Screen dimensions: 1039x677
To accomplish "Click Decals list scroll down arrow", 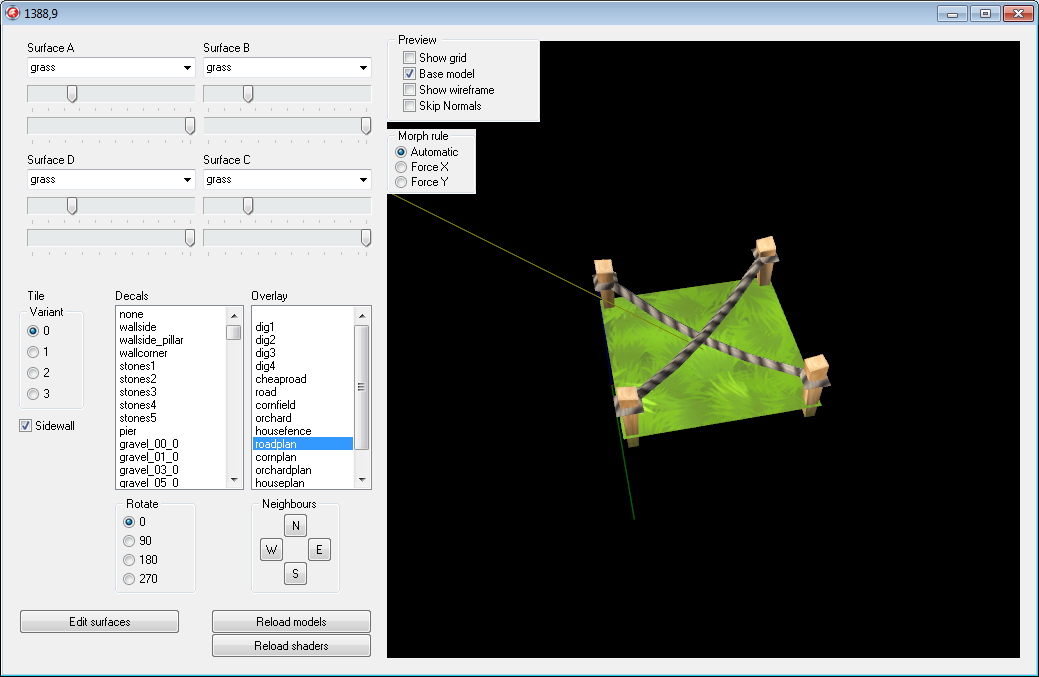I will (x=234, y=480).
